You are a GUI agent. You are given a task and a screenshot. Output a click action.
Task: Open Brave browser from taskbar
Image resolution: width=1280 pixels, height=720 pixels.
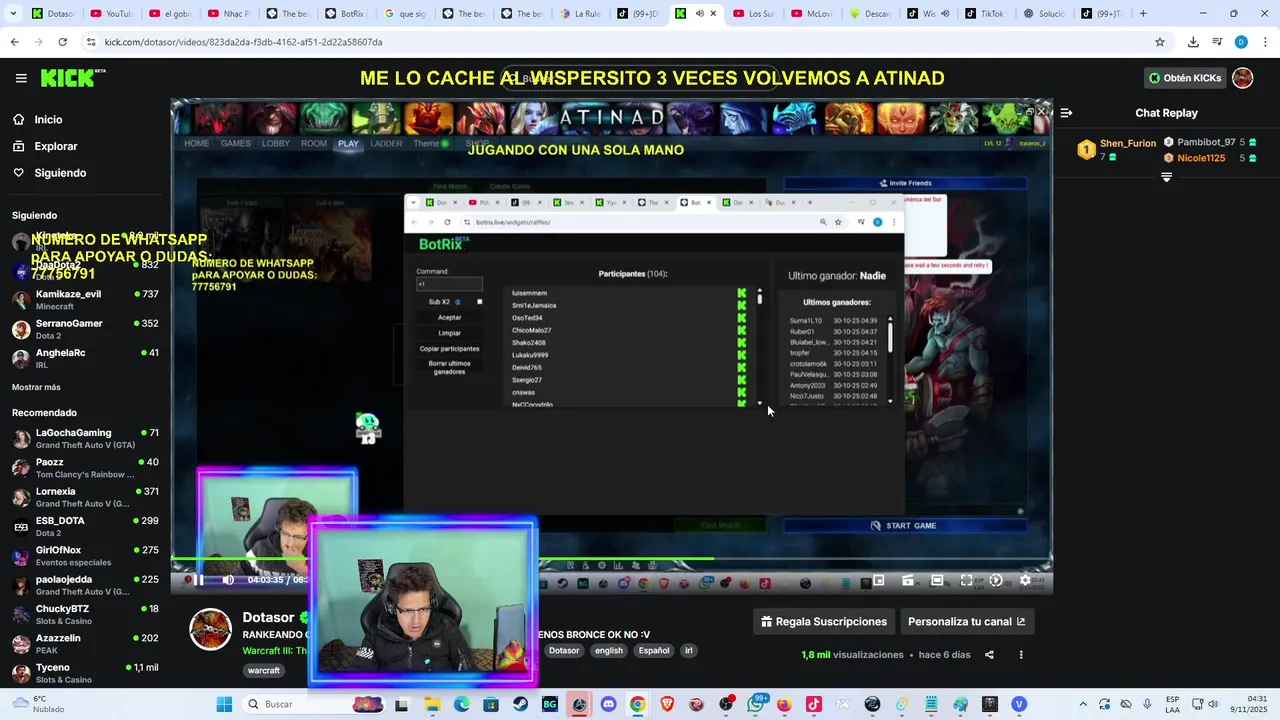667,704
